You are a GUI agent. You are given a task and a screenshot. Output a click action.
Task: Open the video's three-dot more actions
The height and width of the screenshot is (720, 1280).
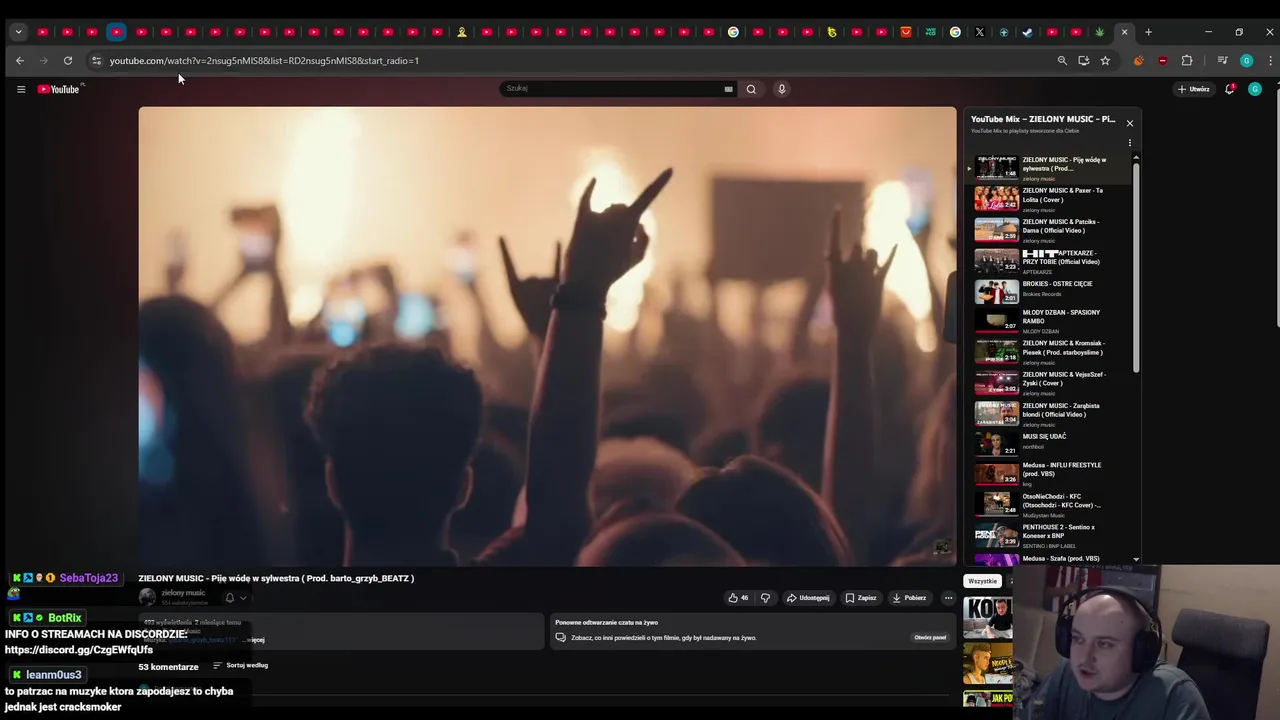coord(948,598)
